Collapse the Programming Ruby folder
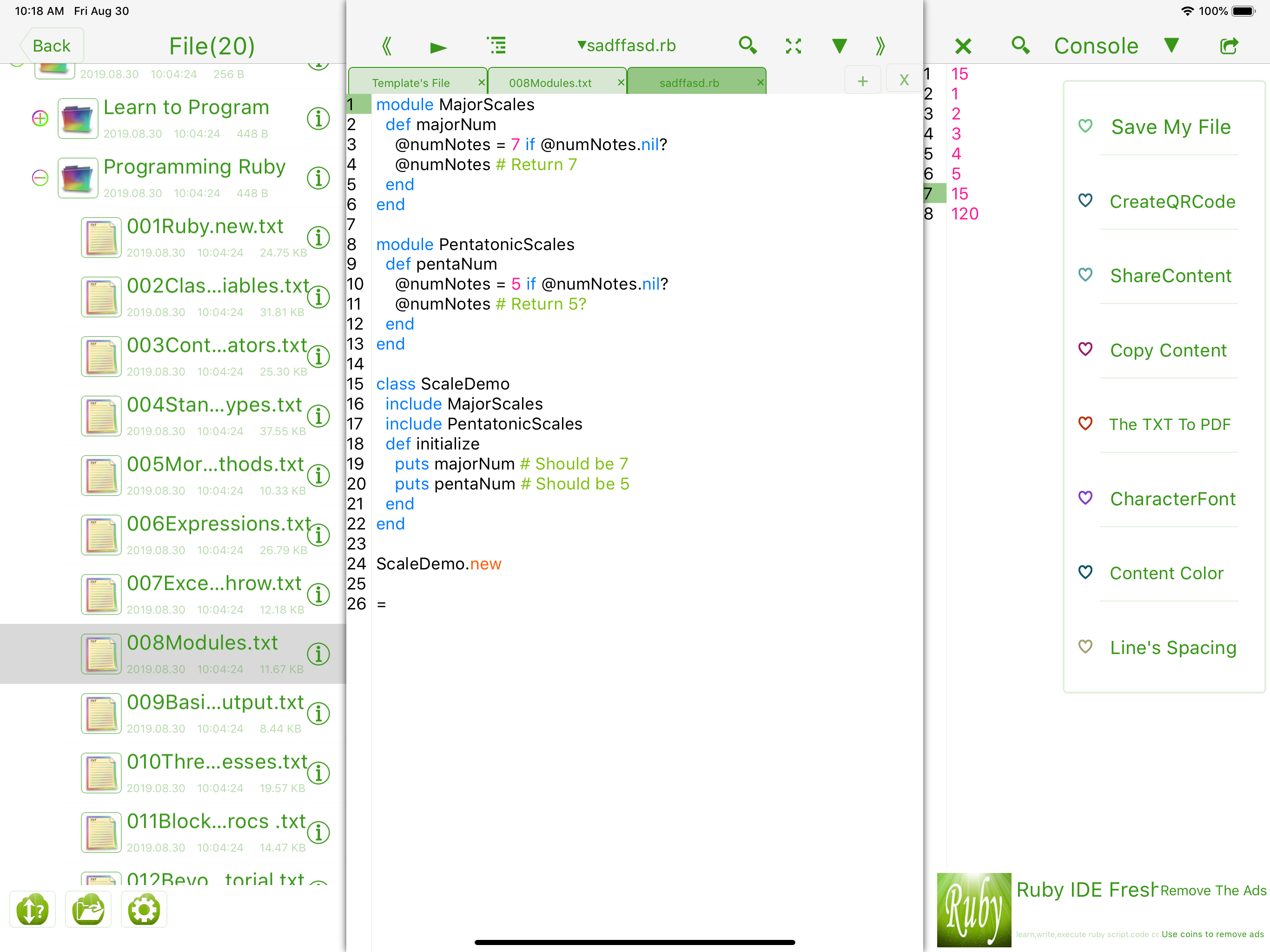 (40, 178)
